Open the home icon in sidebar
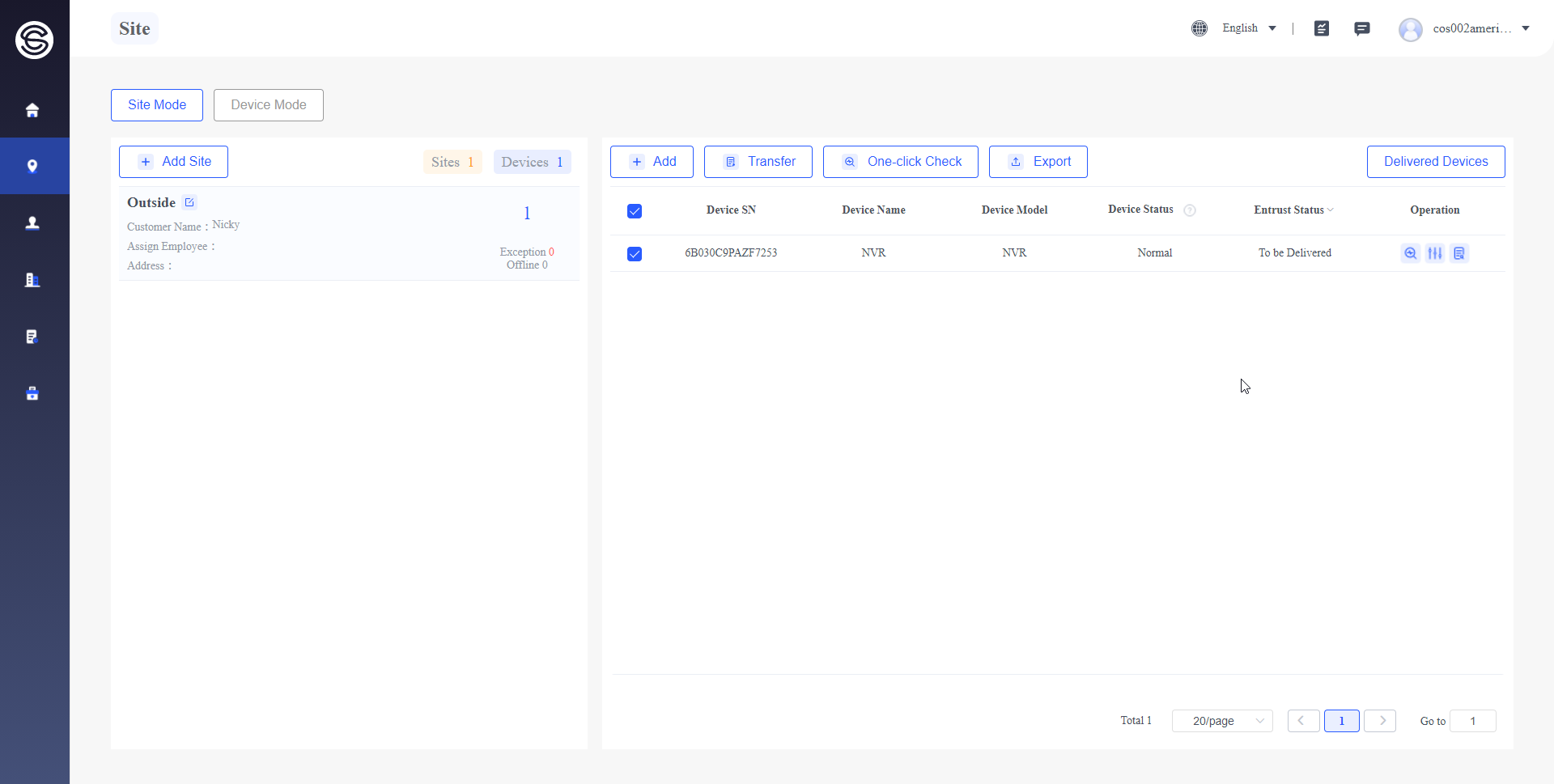 pos(32,110)
